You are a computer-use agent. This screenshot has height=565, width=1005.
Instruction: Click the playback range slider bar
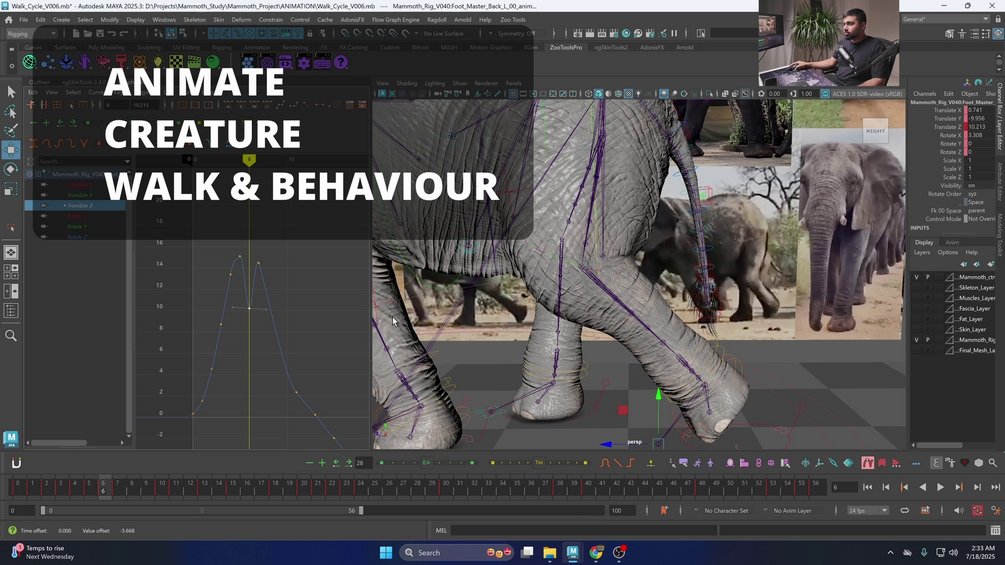(202, 511)
